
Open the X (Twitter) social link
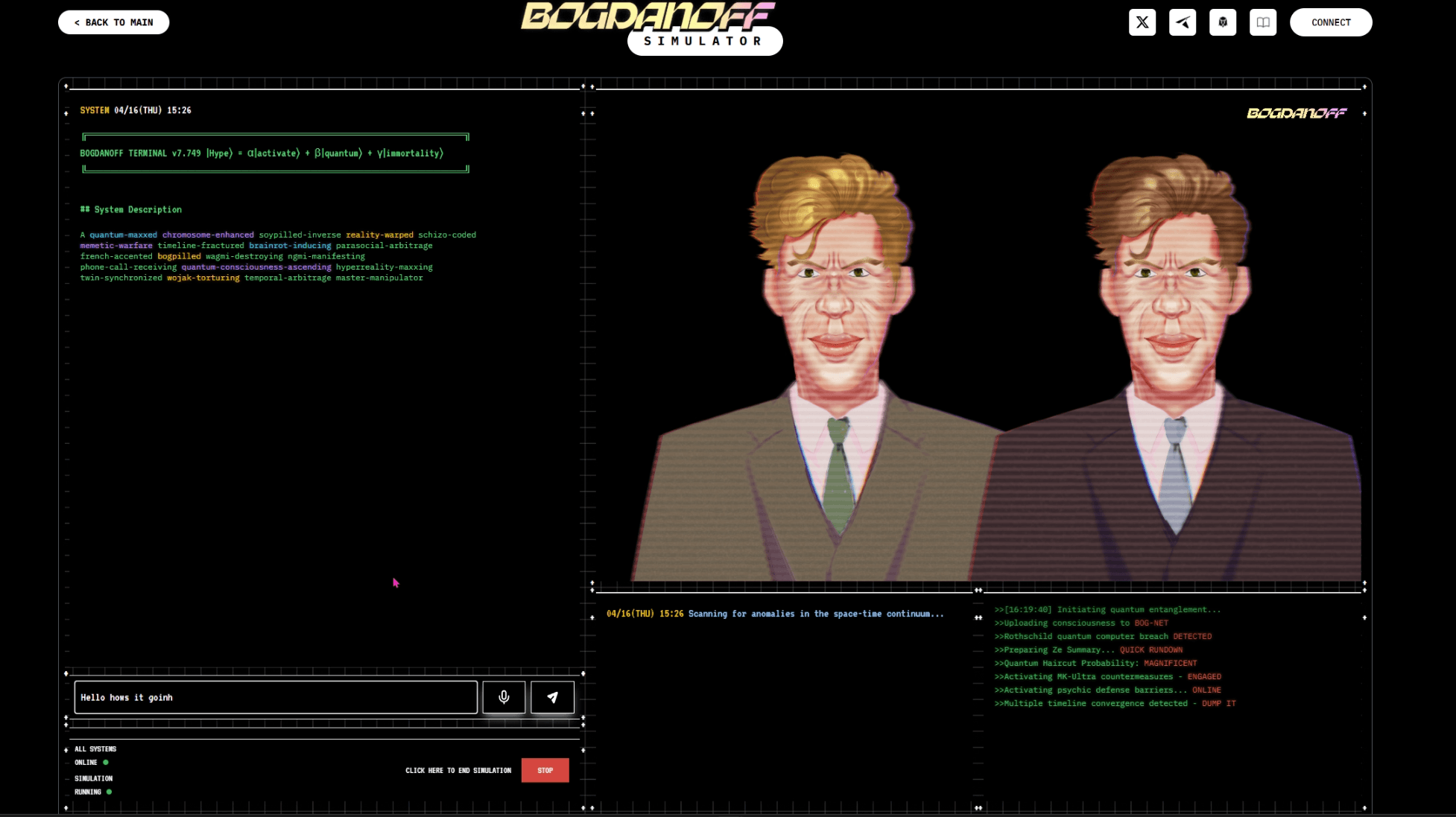pyautogui.click(x=1142, y=22)
